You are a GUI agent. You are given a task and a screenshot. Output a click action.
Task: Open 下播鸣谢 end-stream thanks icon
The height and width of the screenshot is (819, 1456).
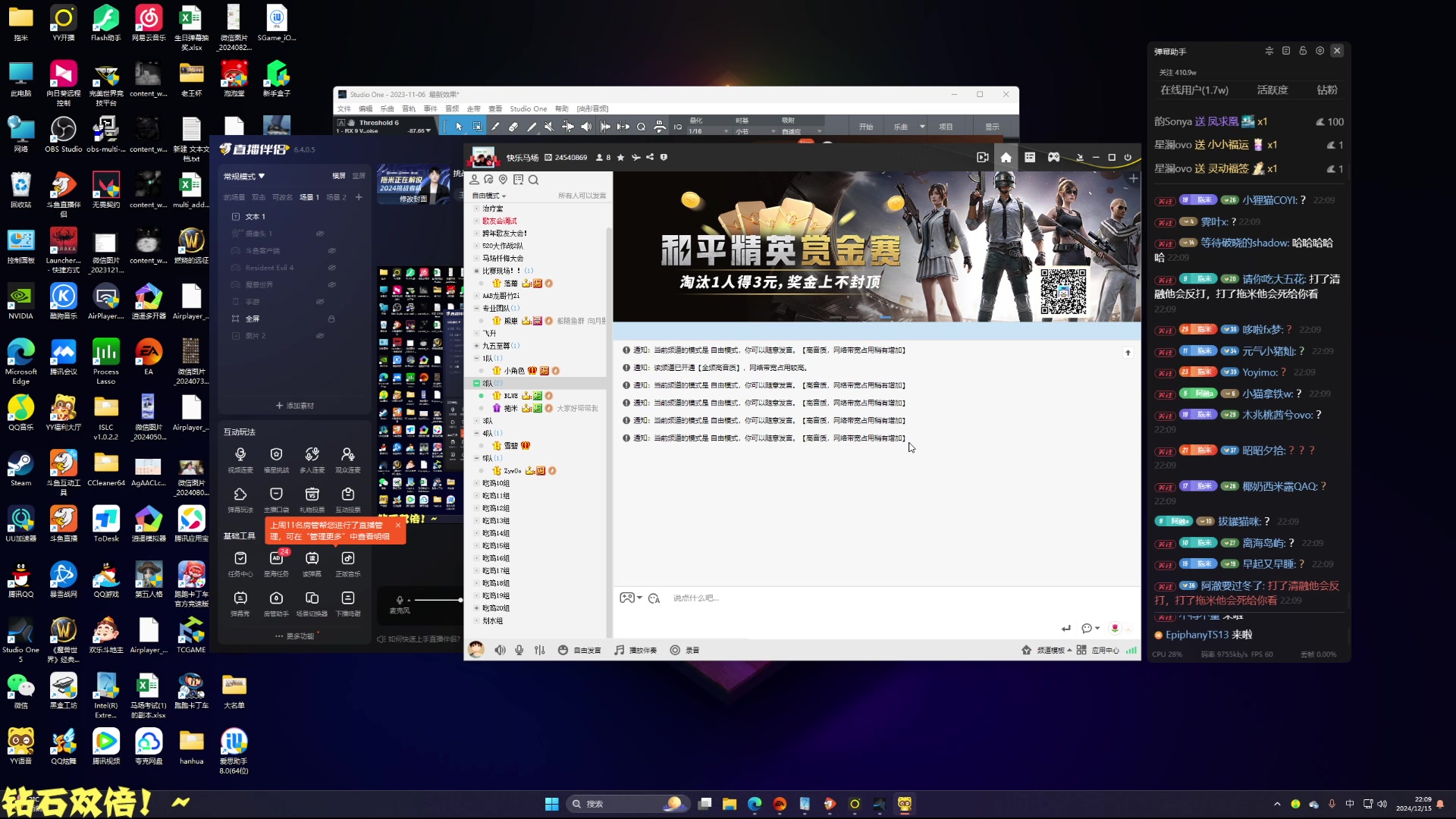point(347,604)
